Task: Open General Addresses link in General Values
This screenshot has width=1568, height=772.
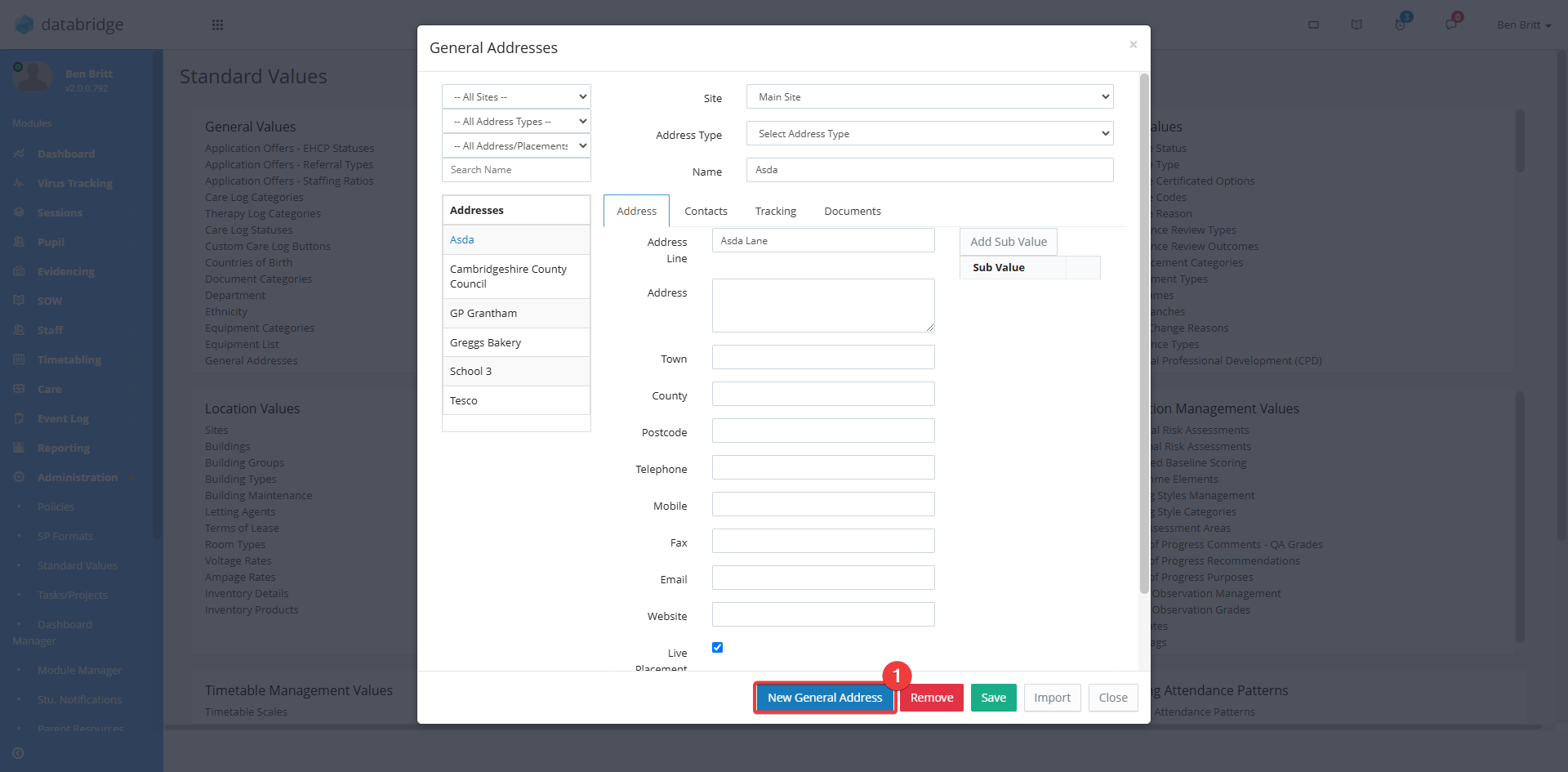Action: tap(252, 360)
